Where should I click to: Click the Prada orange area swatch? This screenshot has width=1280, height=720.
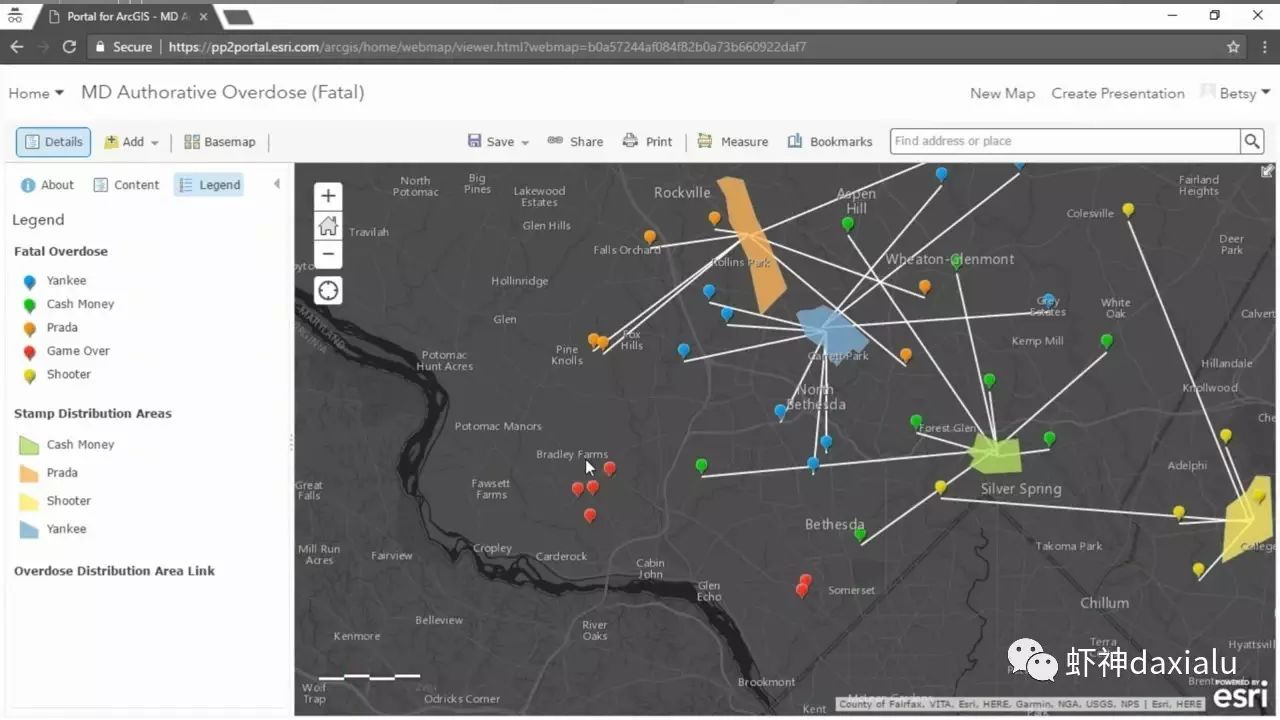28,473
